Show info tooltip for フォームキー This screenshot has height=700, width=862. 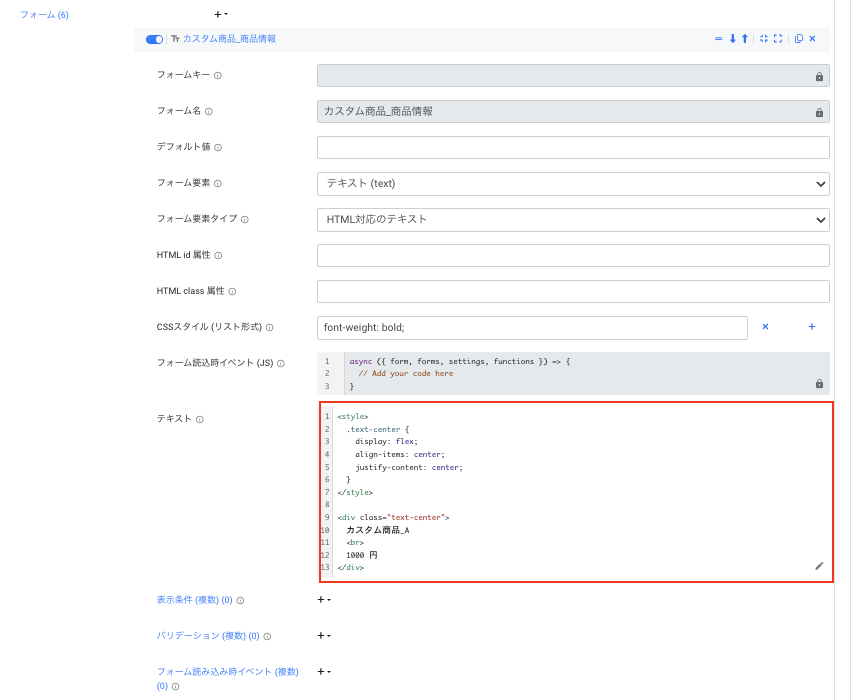218,75
